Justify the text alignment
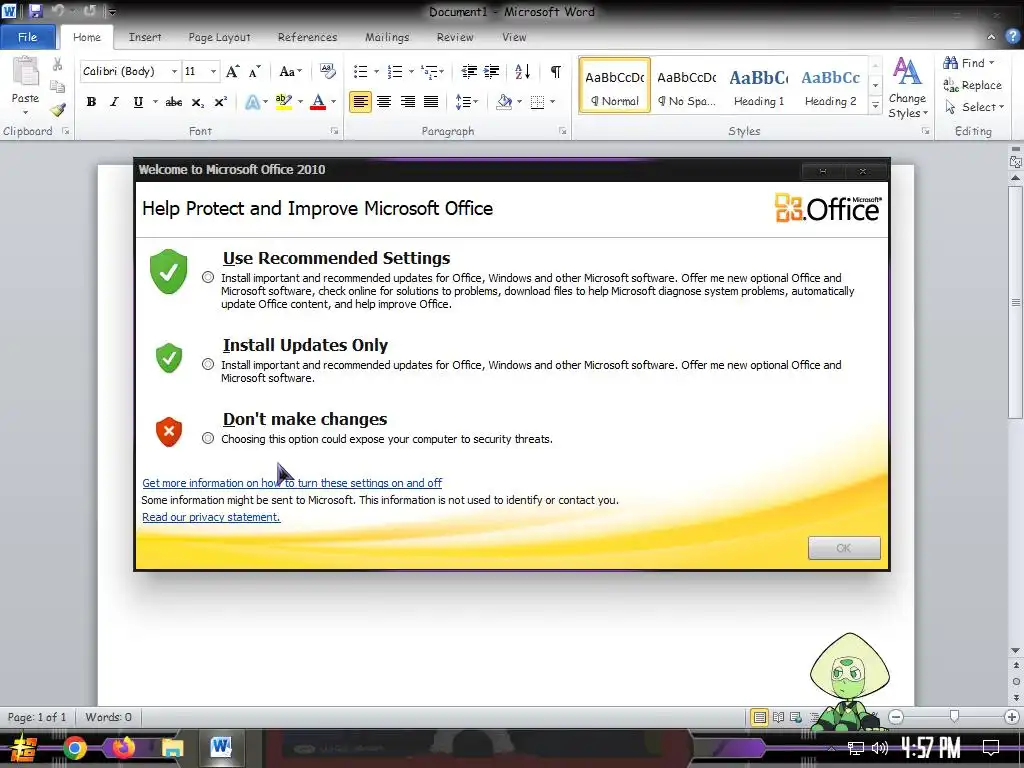This screenshot has width=1024, height=768. point(431,102)
